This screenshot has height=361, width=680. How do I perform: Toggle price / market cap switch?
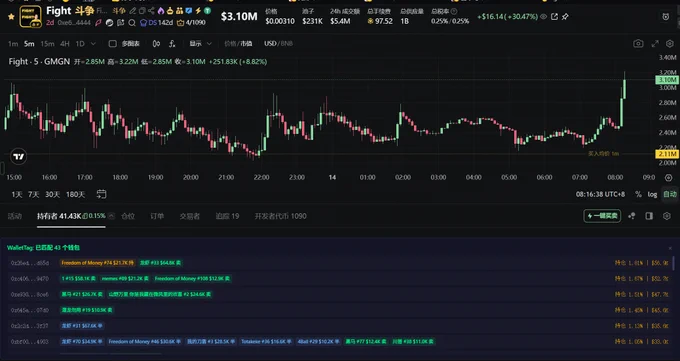pyautogui.click(x=238, y=44)
